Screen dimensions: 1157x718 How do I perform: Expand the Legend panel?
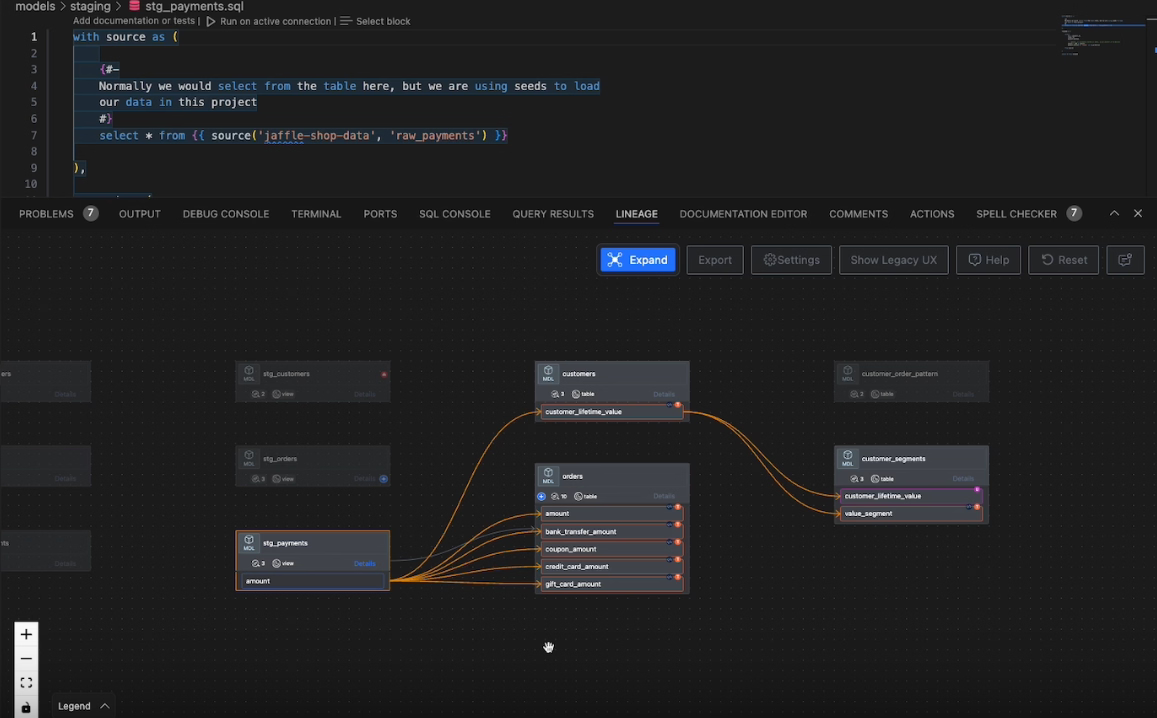coord(84,706)
